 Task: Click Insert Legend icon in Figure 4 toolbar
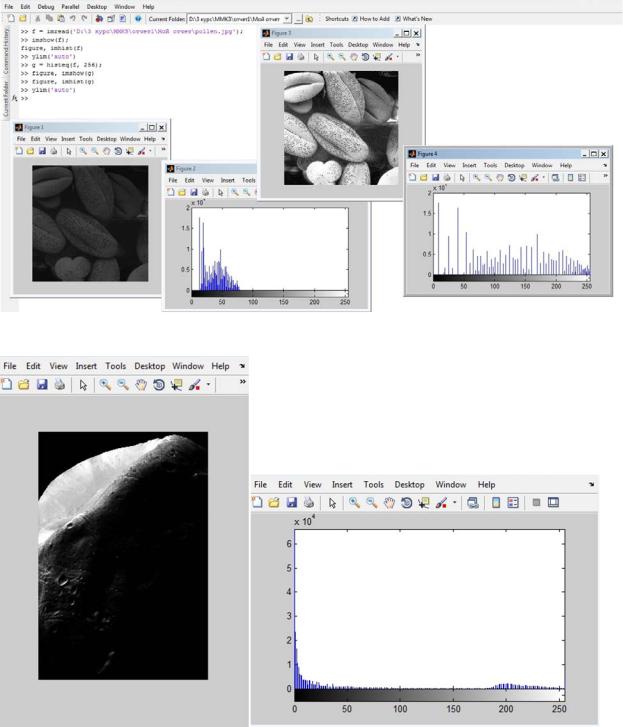(582, 177)
